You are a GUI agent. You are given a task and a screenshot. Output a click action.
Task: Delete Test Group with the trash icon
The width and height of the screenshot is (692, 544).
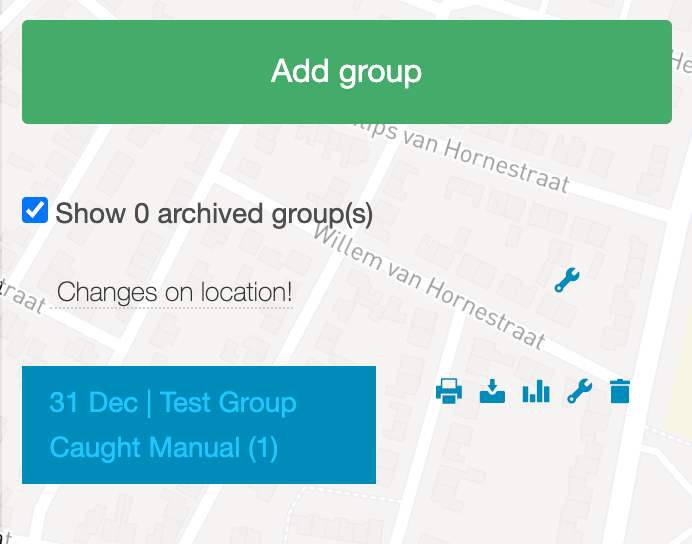(x=620, y=392)
